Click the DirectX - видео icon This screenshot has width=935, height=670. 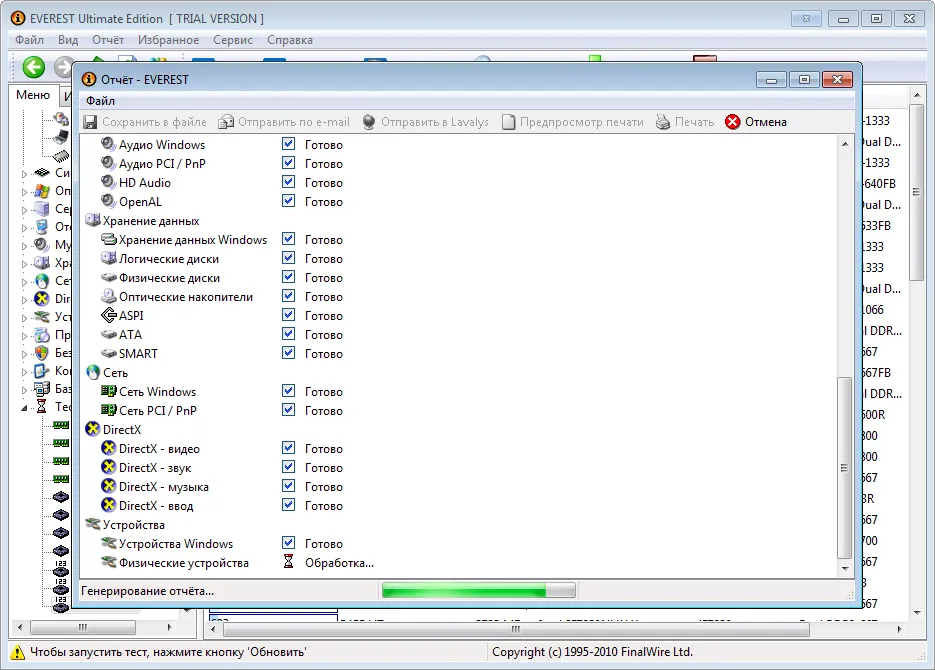tap(110, 449)
